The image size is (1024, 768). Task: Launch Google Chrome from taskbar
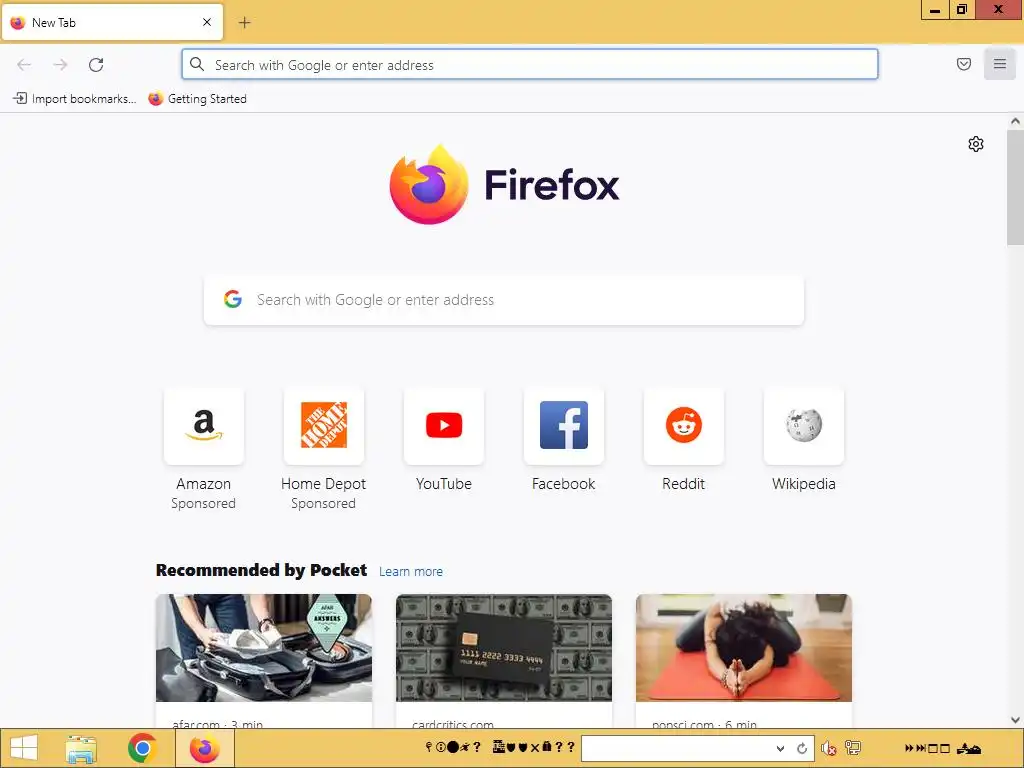point(142,748)
